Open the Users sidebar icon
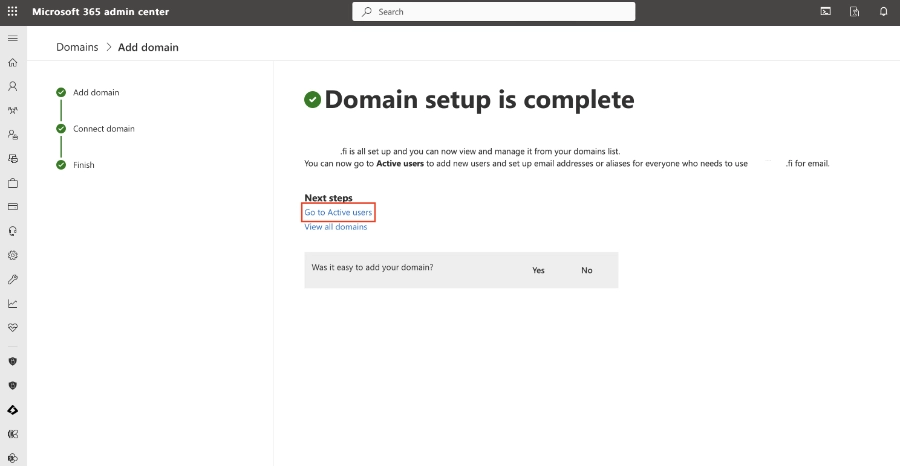This screenshot has width=900, height=466. [13, 87]
